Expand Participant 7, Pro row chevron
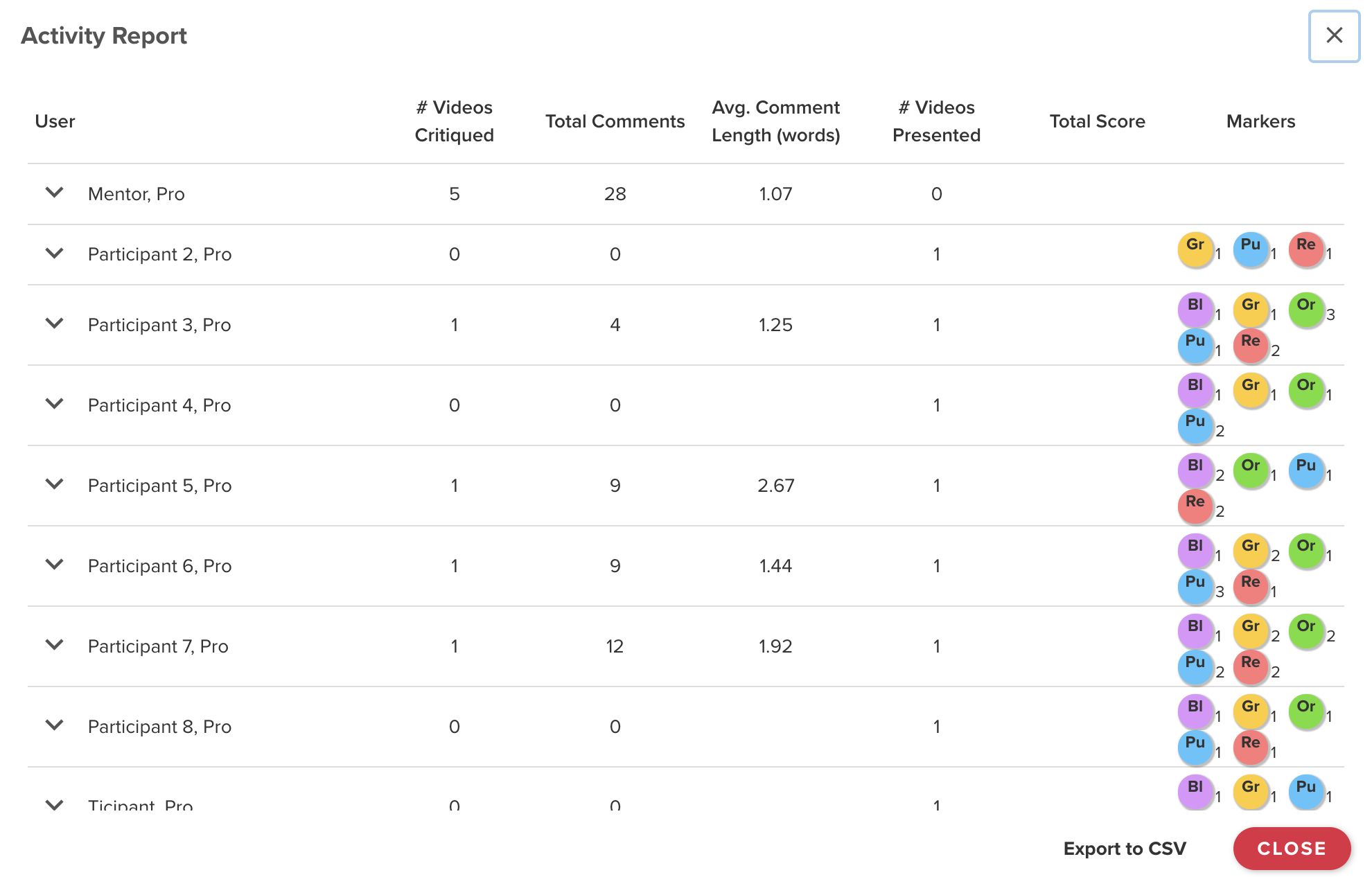 pyautogui.click(x=54, y=645)
